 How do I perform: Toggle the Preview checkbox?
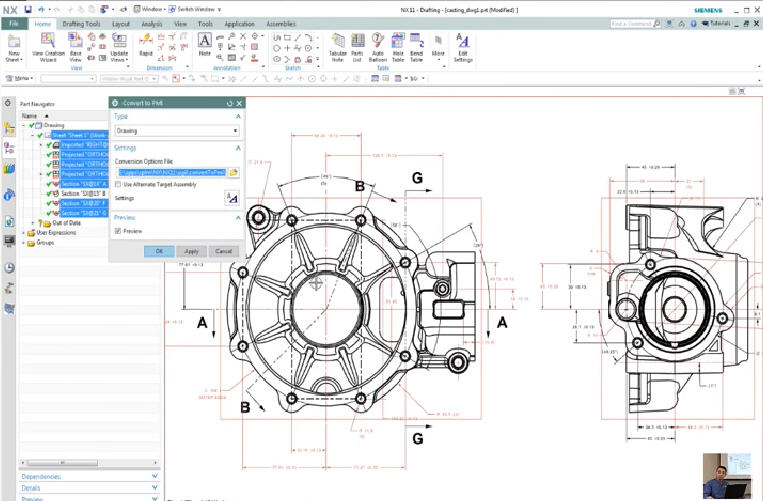click(x=118, y=231)
